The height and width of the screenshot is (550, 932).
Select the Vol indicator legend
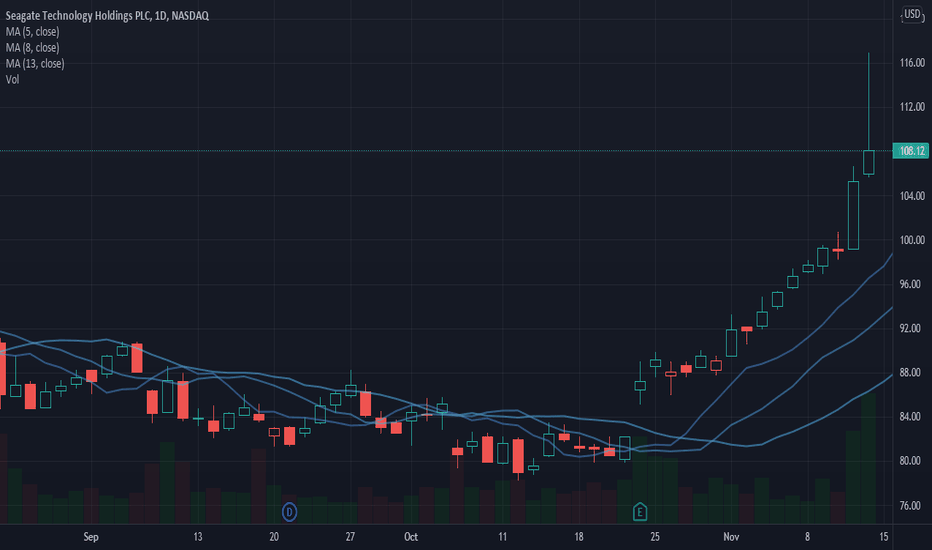tap(12, 79)
